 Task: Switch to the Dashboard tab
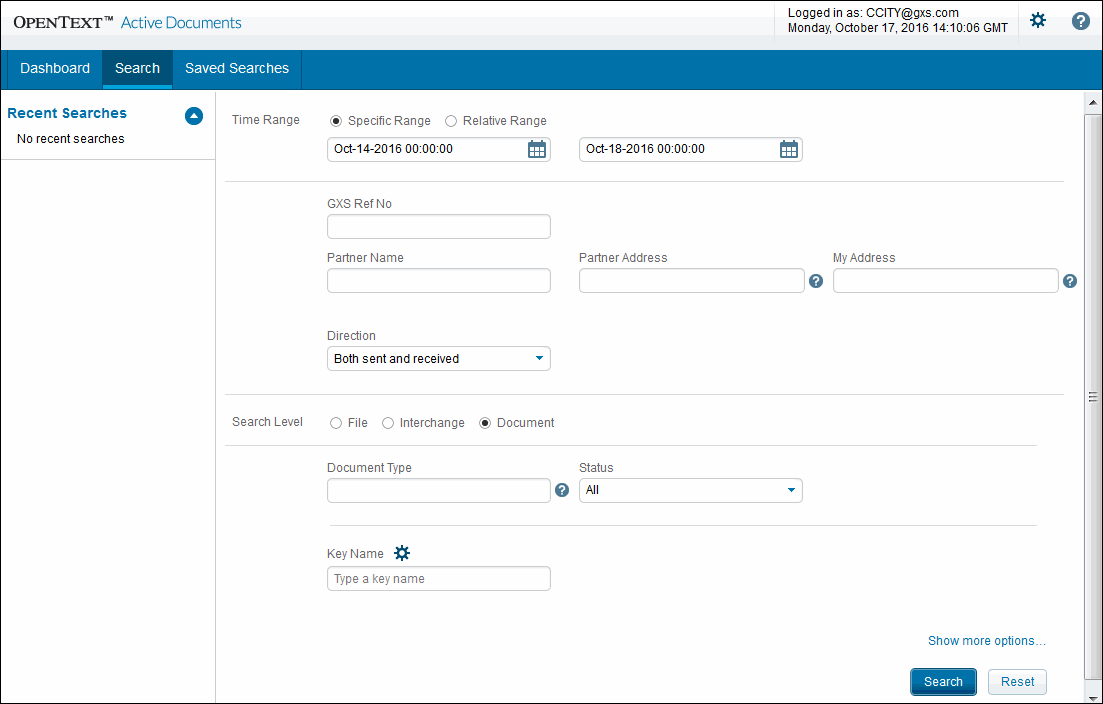pos(55,68)
